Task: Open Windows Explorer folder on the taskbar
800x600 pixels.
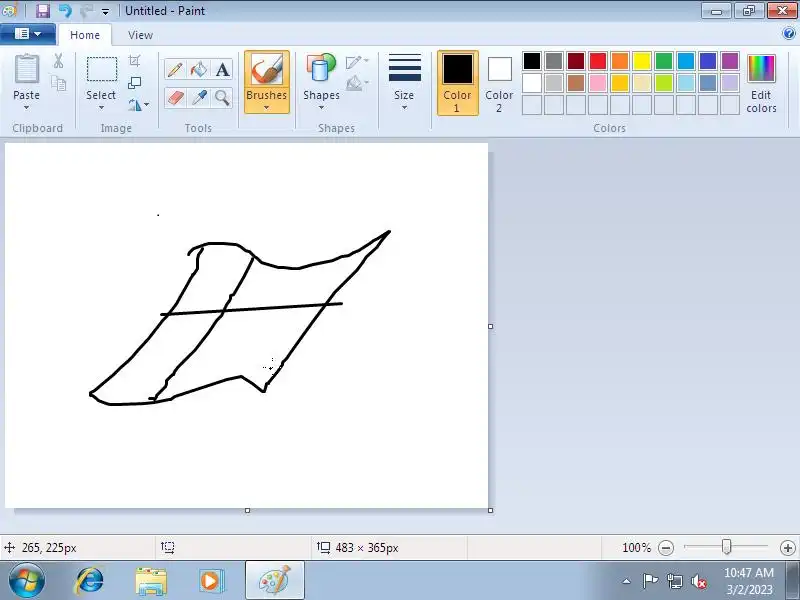Action: coord(151,581)
